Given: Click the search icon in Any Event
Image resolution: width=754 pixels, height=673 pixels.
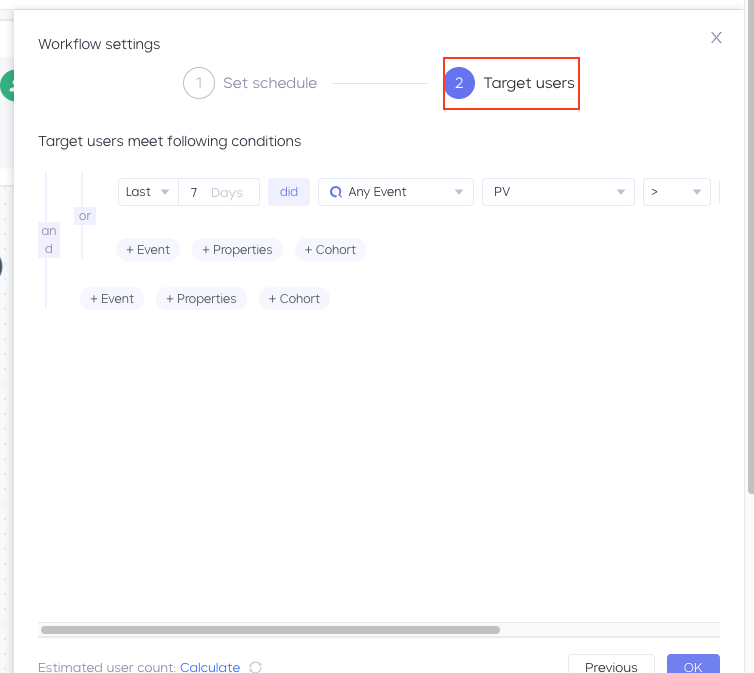Looking at the screenshot, I should [336, 192].
